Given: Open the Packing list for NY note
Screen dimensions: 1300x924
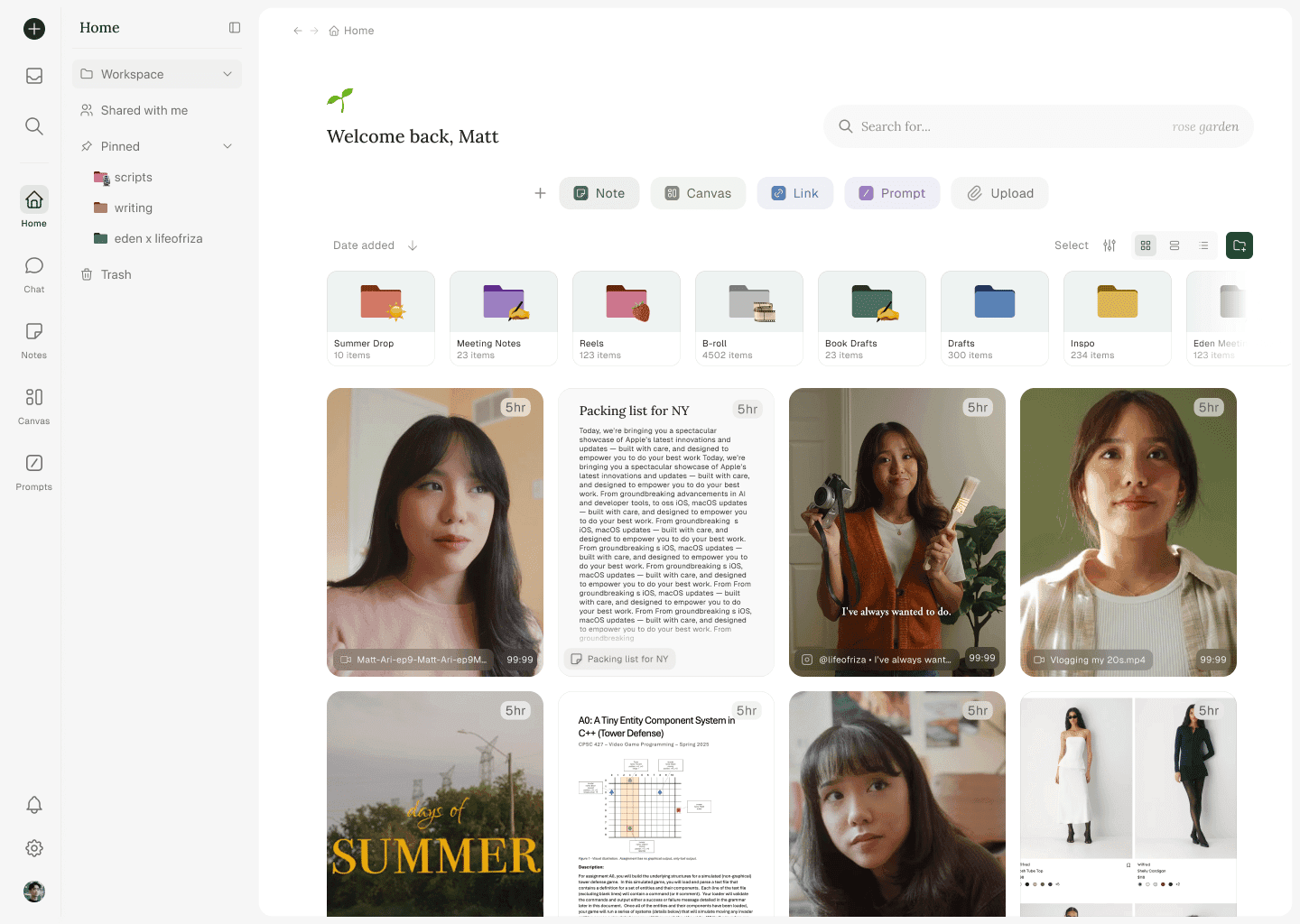Looking at the screenshot, I should pos(666,532).
